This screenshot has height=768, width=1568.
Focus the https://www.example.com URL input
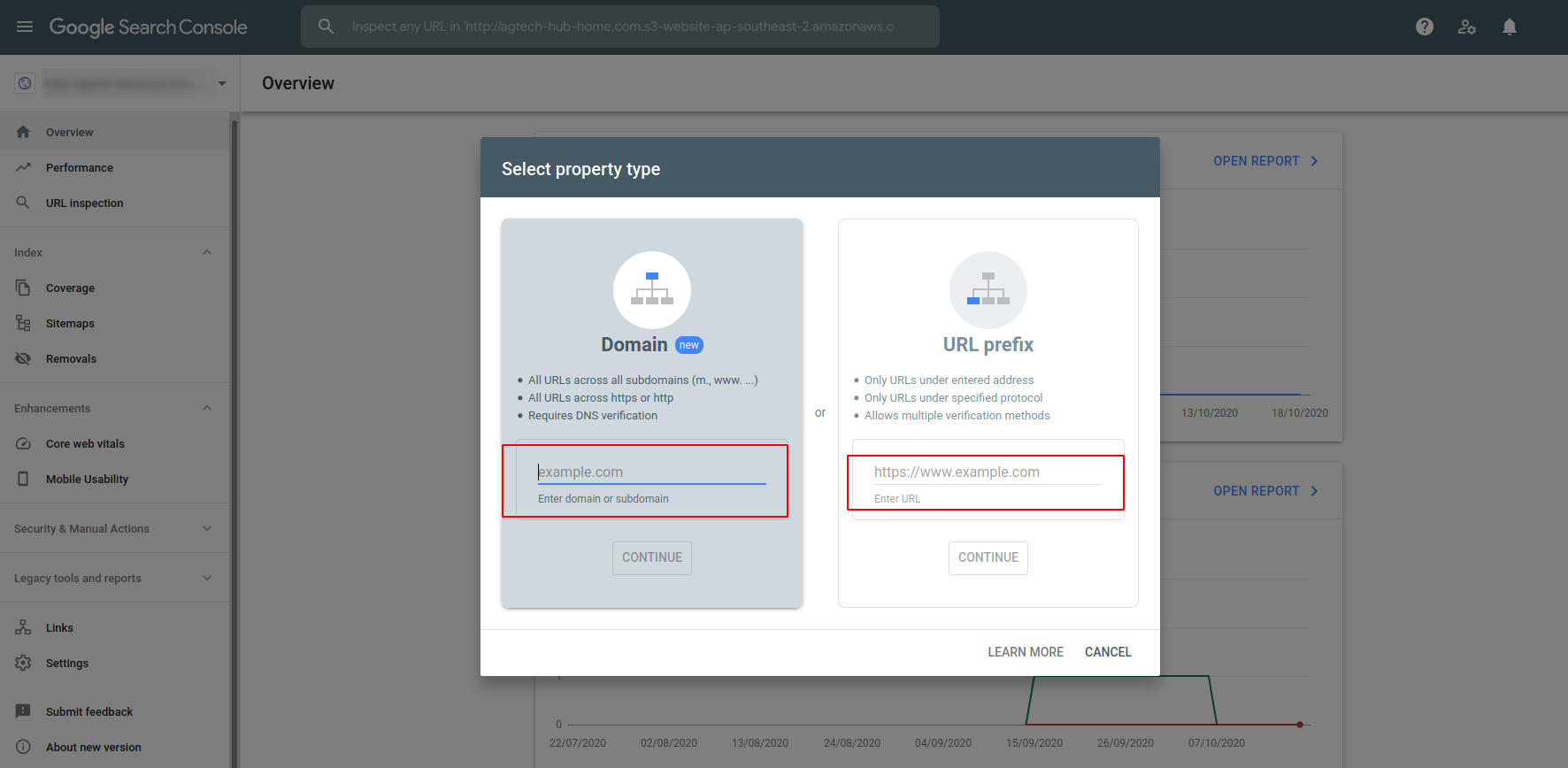988,472
